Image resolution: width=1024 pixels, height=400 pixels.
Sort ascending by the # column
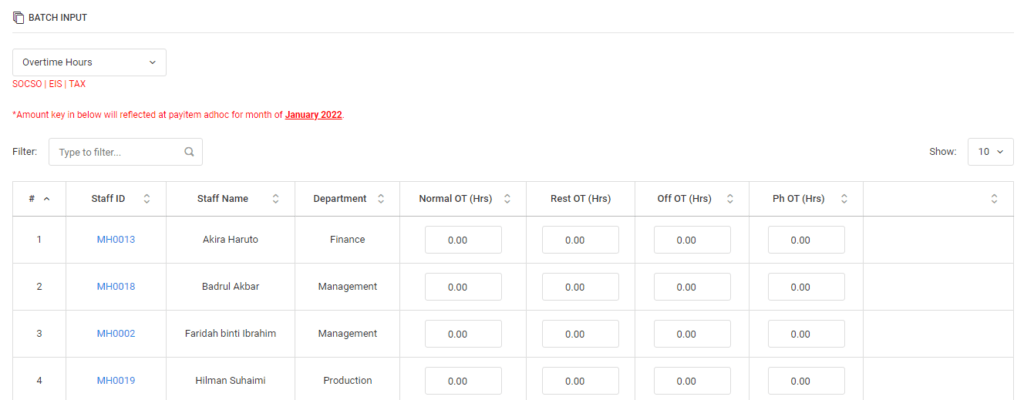click(x=46, y=199)
